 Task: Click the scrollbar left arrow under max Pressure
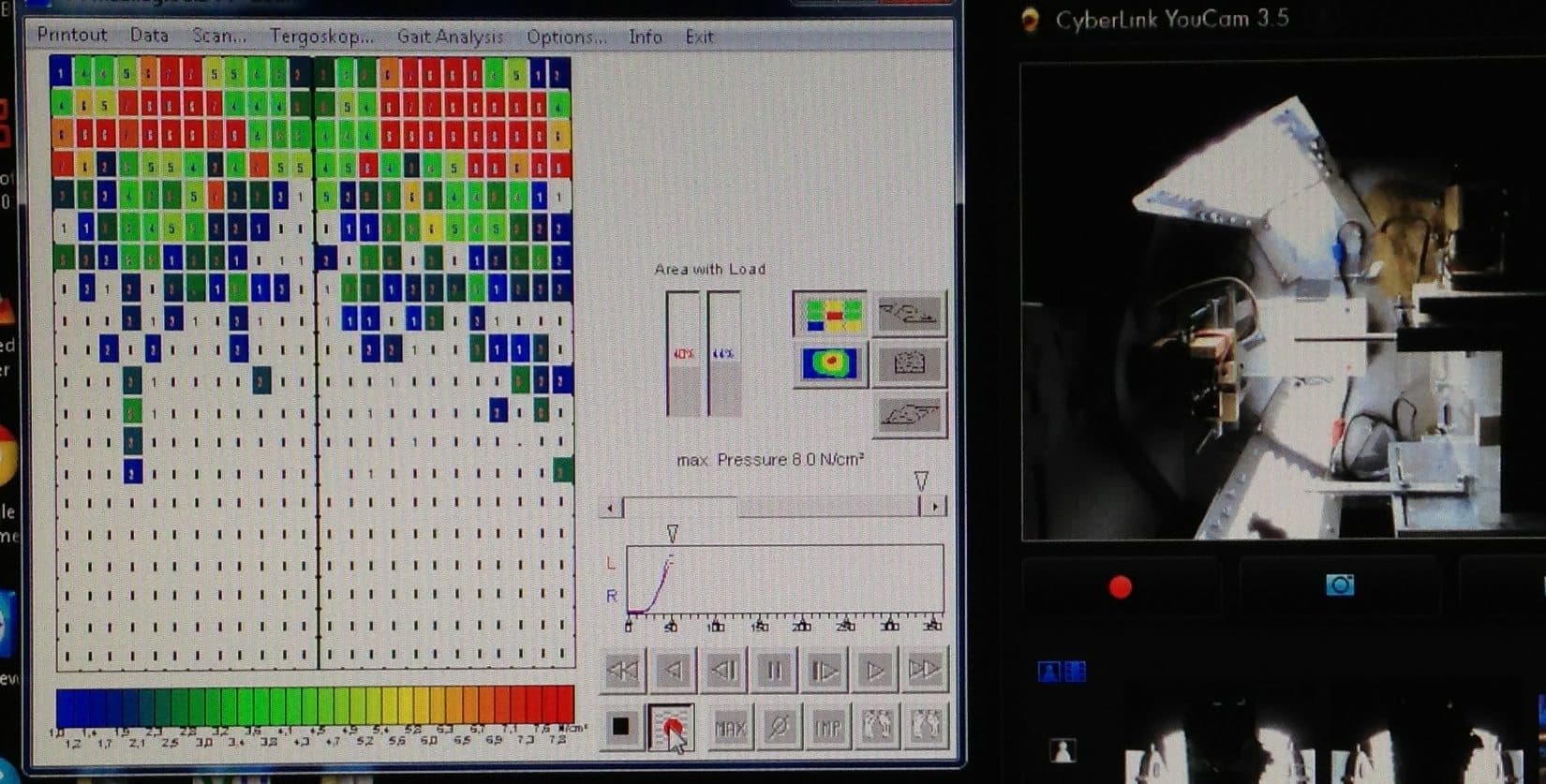(x=611, y=508)
